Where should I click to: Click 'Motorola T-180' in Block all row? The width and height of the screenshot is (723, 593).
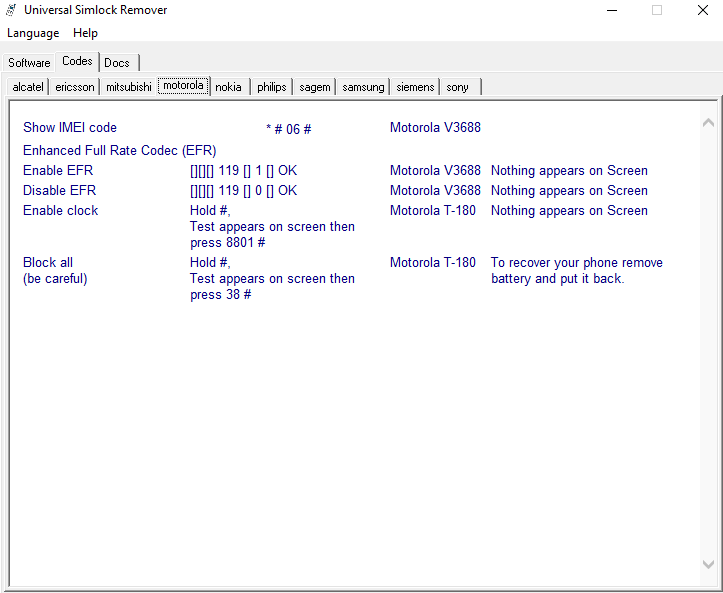click(x=433, y=263)
